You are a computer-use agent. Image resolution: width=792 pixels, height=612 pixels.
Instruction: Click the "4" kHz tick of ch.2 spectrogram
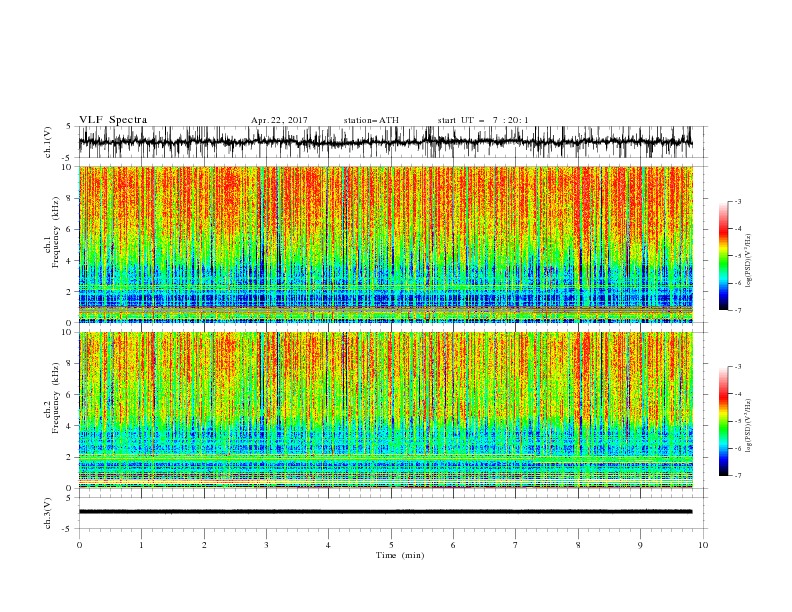tap(70, 426)
